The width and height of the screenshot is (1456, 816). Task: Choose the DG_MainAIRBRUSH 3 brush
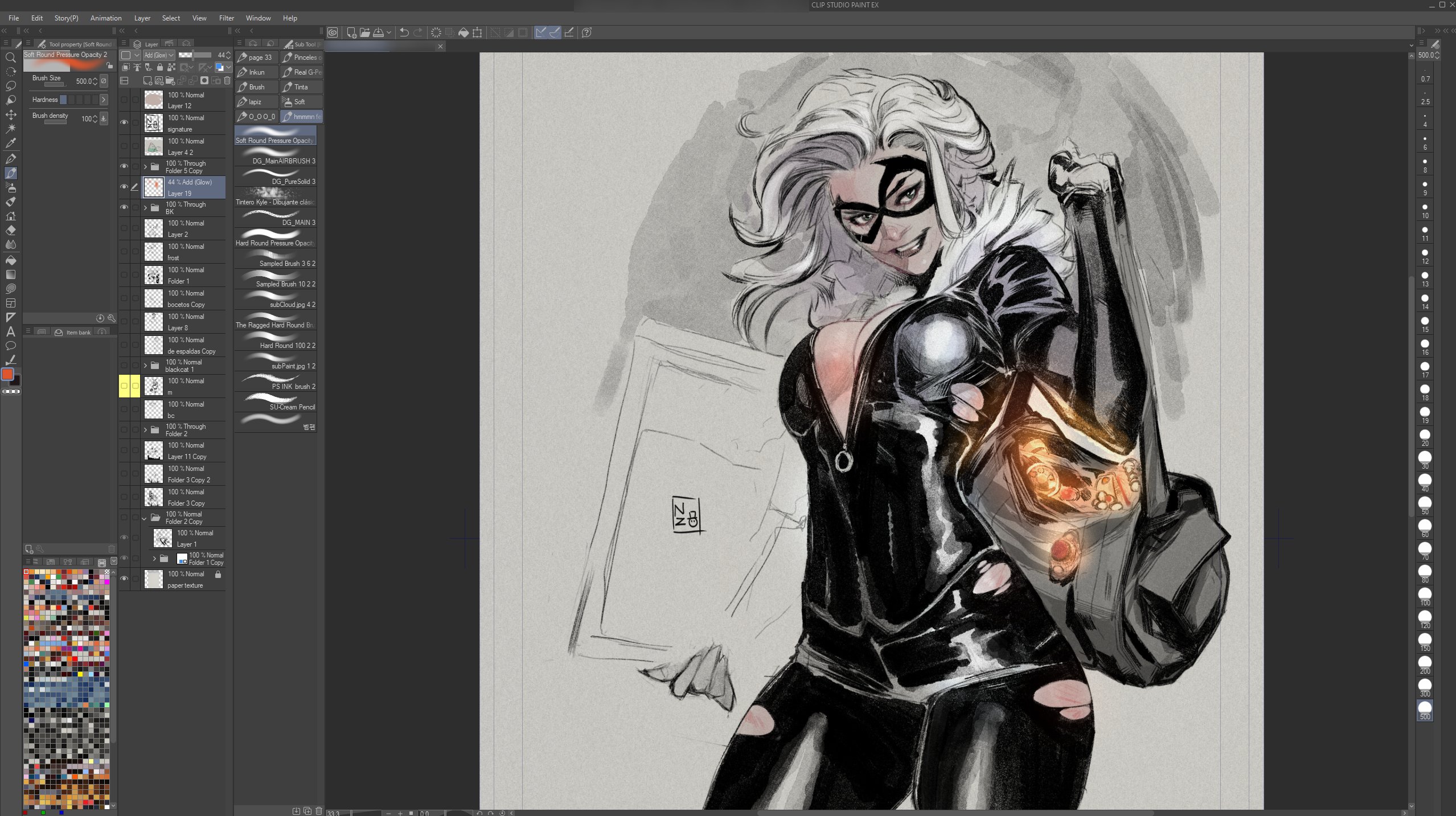click(x=276, y=156)
